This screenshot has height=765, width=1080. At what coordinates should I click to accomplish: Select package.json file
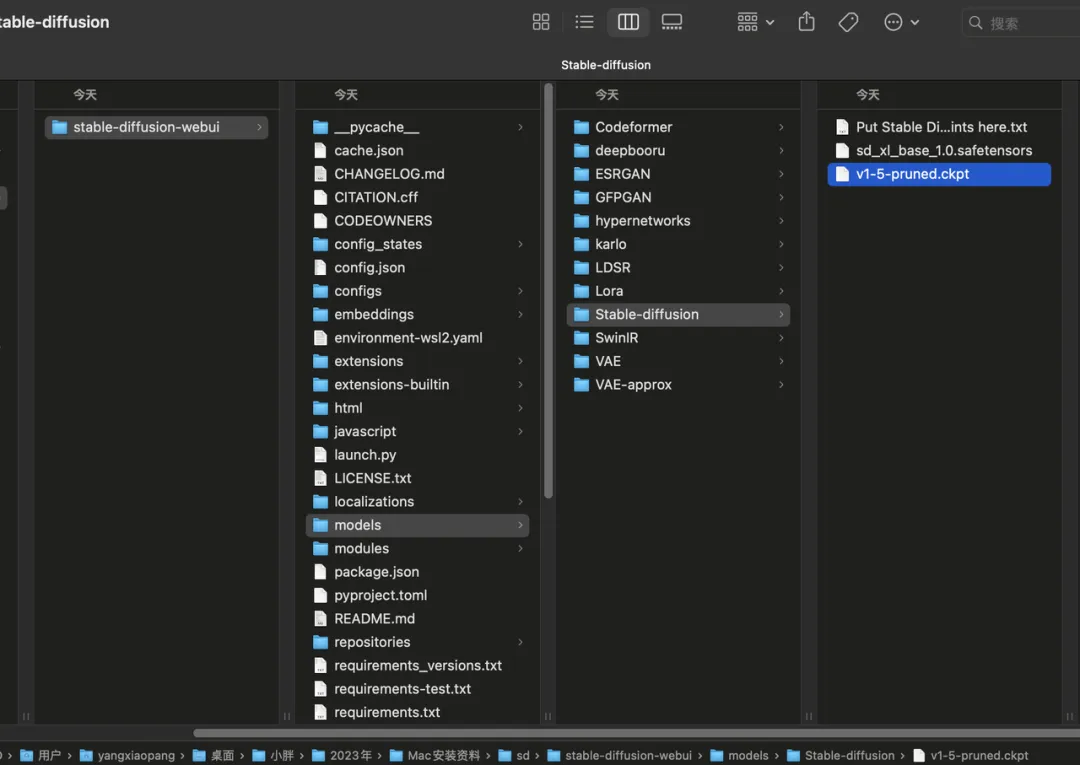[417, 572]
